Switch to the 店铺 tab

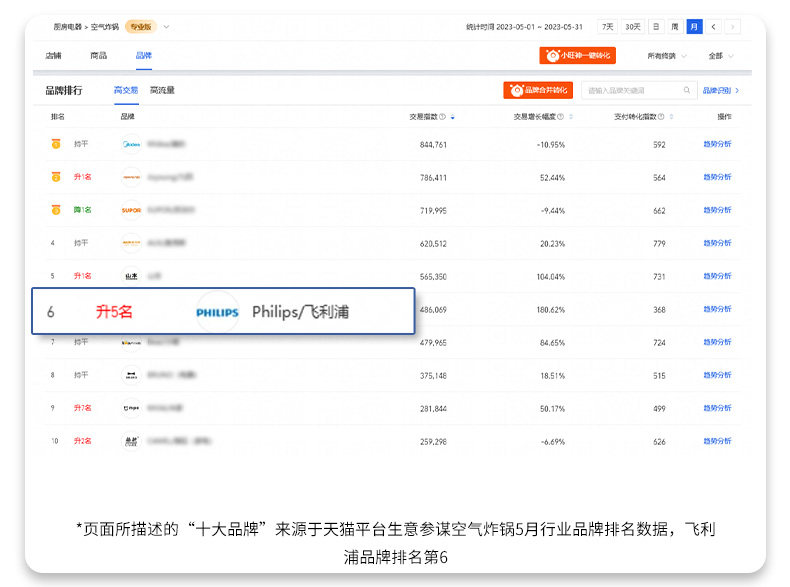point(53,55)
